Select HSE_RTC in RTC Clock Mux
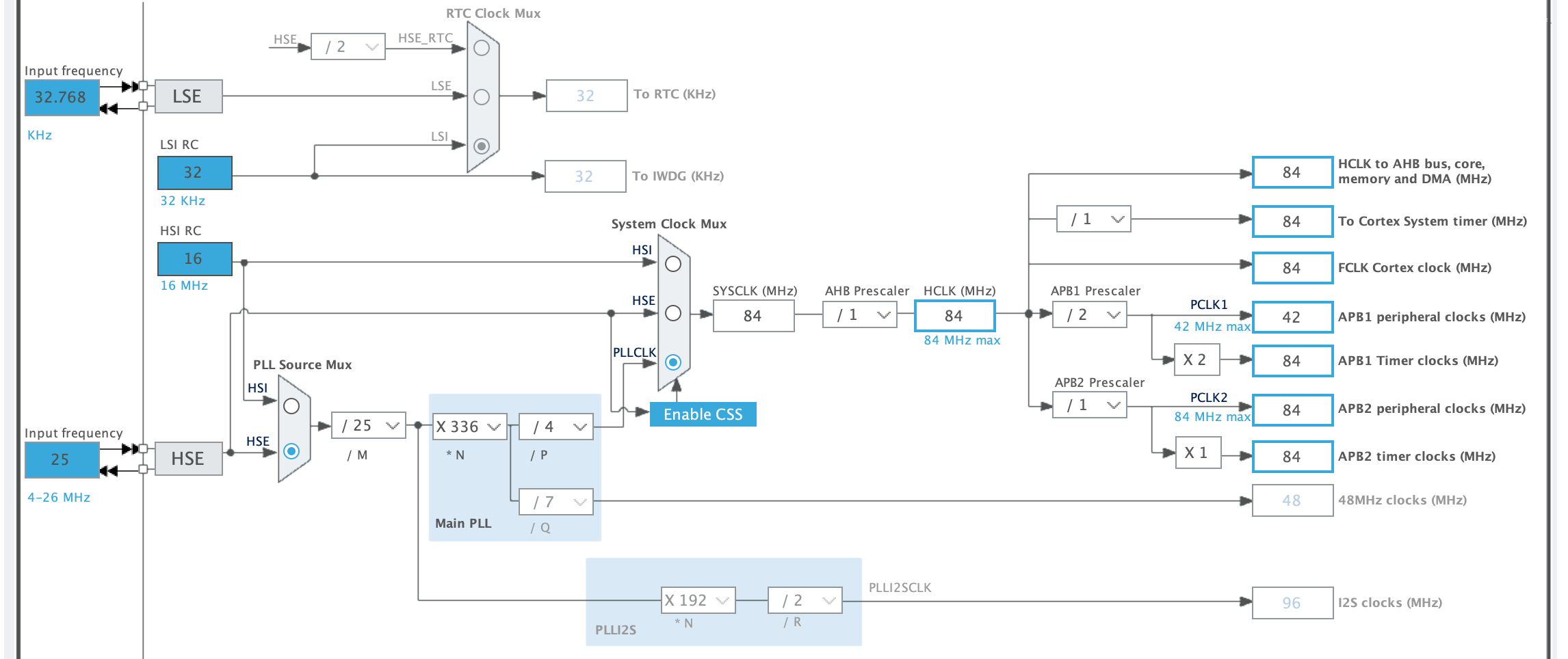1568x659 pixels. (482, 48)
